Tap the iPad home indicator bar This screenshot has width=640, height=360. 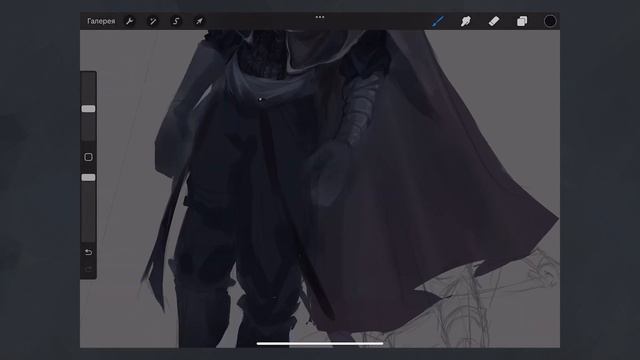click(320, 344)
